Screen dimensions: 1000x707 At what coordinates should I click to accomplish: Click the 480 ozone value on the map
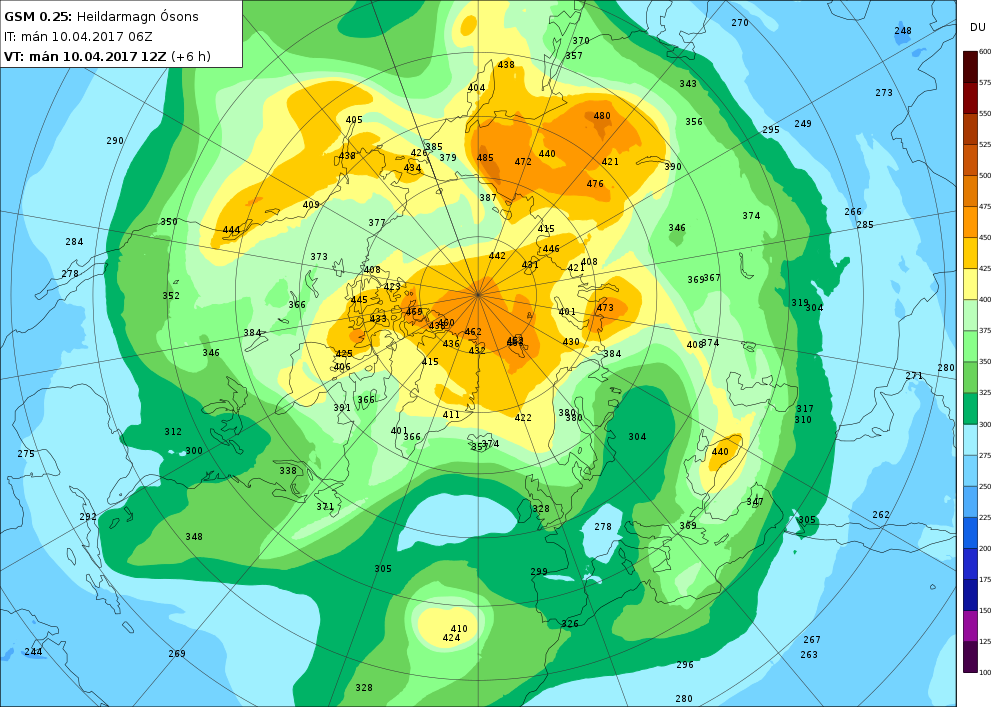(602, 116)
